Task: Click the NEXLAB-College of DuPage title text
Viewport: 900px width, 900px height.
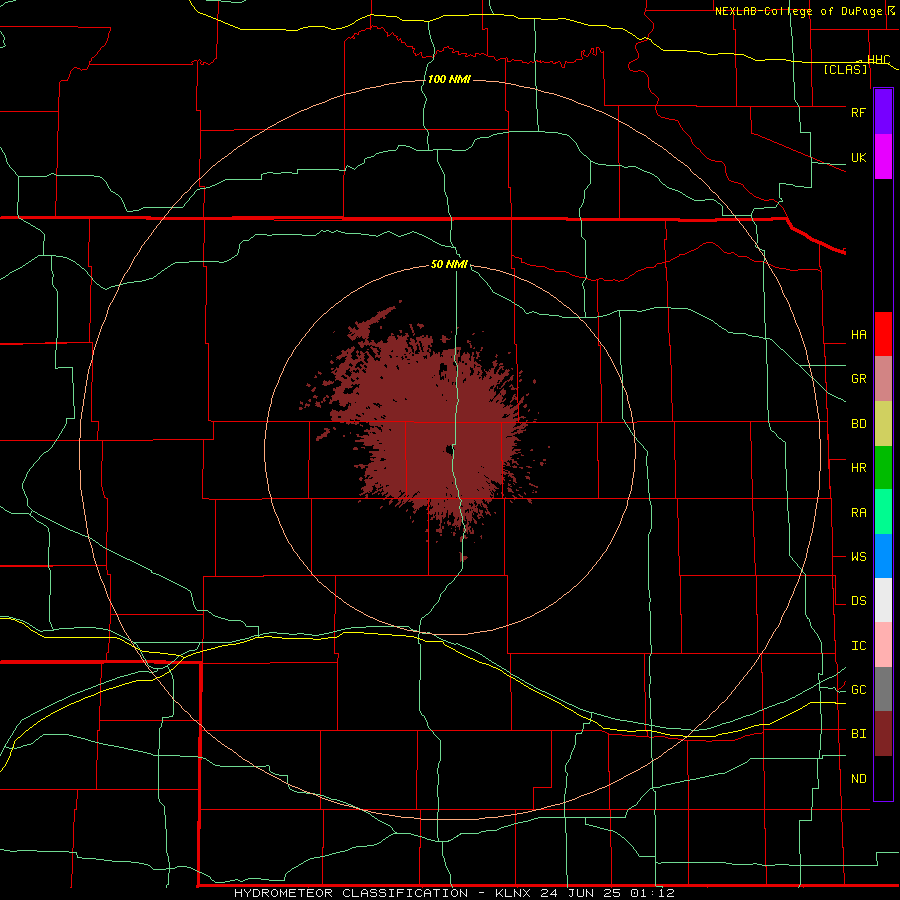Action: (x=798, y=11)
